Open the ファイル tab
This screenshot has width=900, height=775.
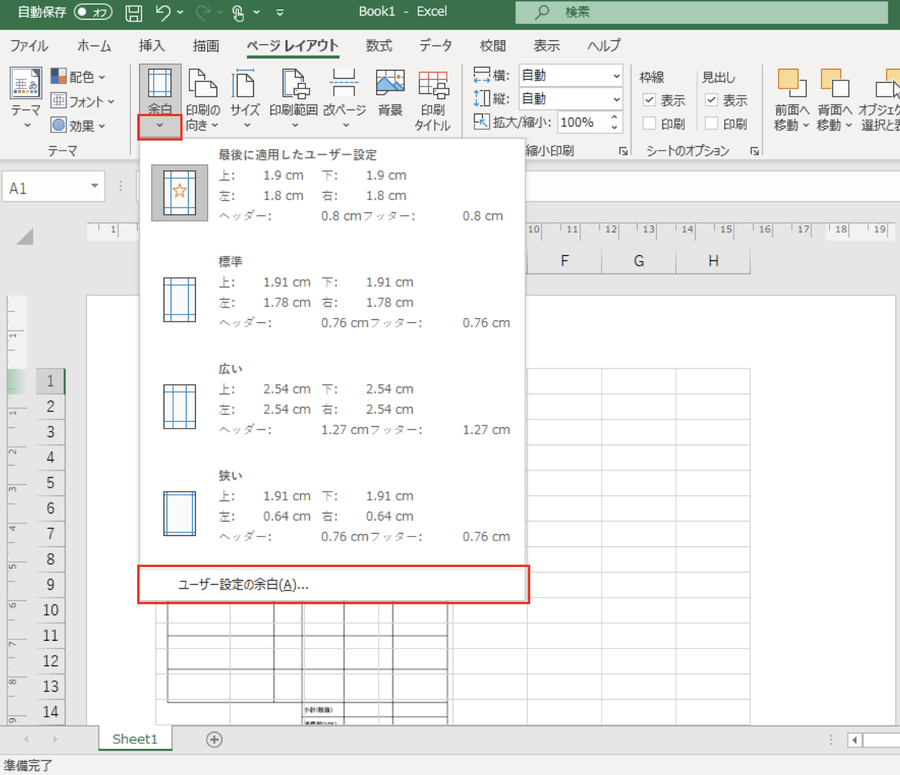pos(29,46)
